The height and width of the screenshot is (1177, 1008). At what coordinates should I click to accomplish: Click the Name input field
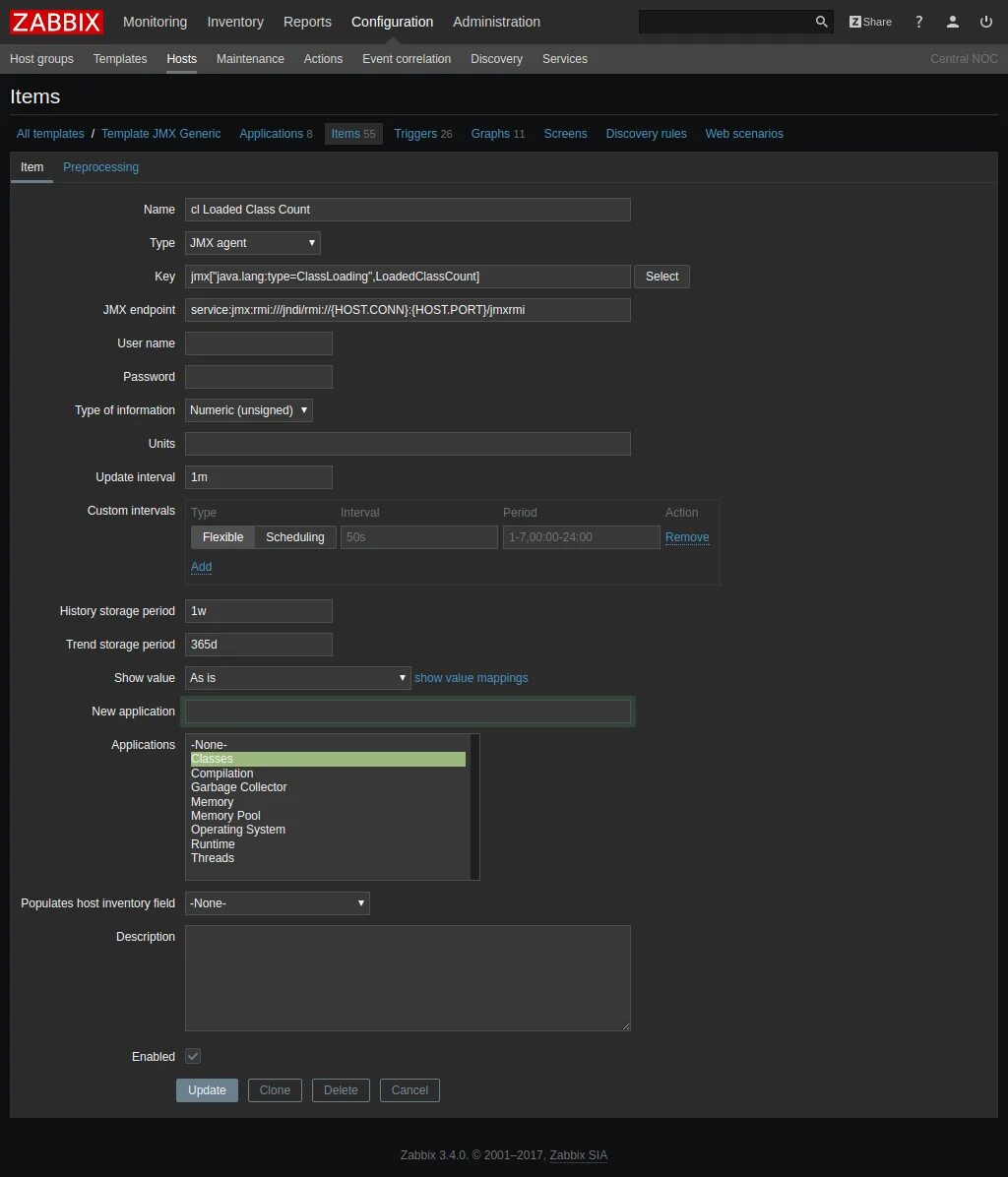tap(408, 210)
